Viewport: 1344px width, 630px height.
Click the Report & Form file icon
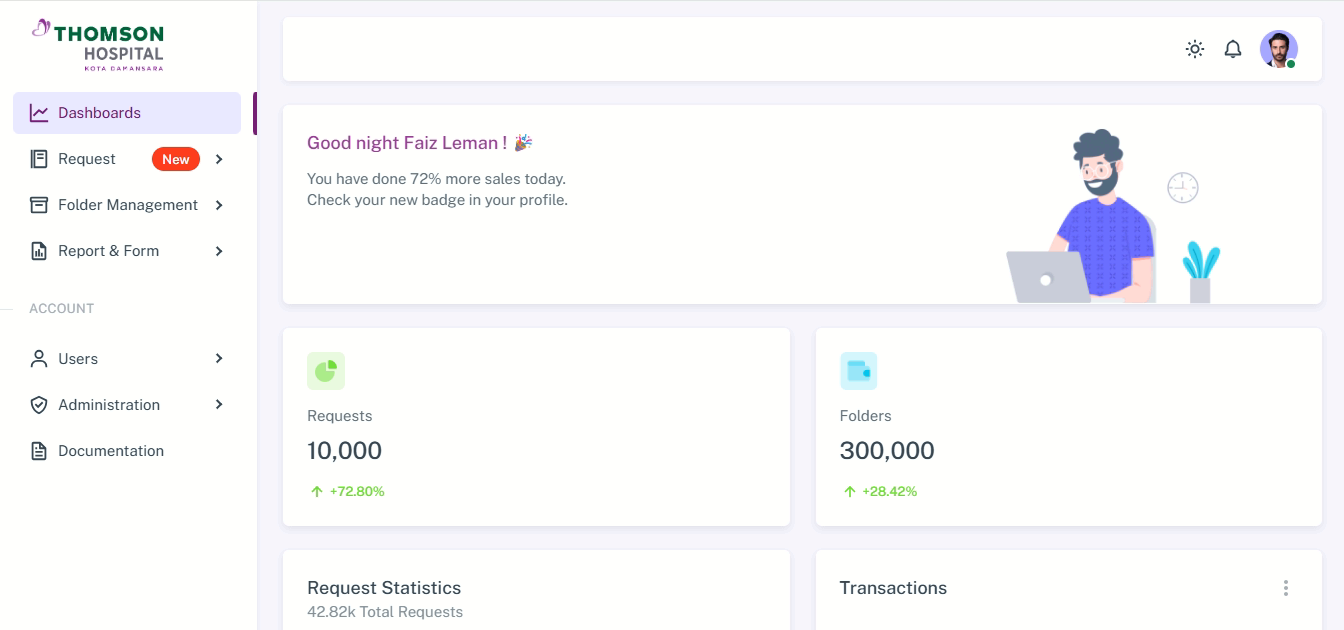click(x=39, y=251)
